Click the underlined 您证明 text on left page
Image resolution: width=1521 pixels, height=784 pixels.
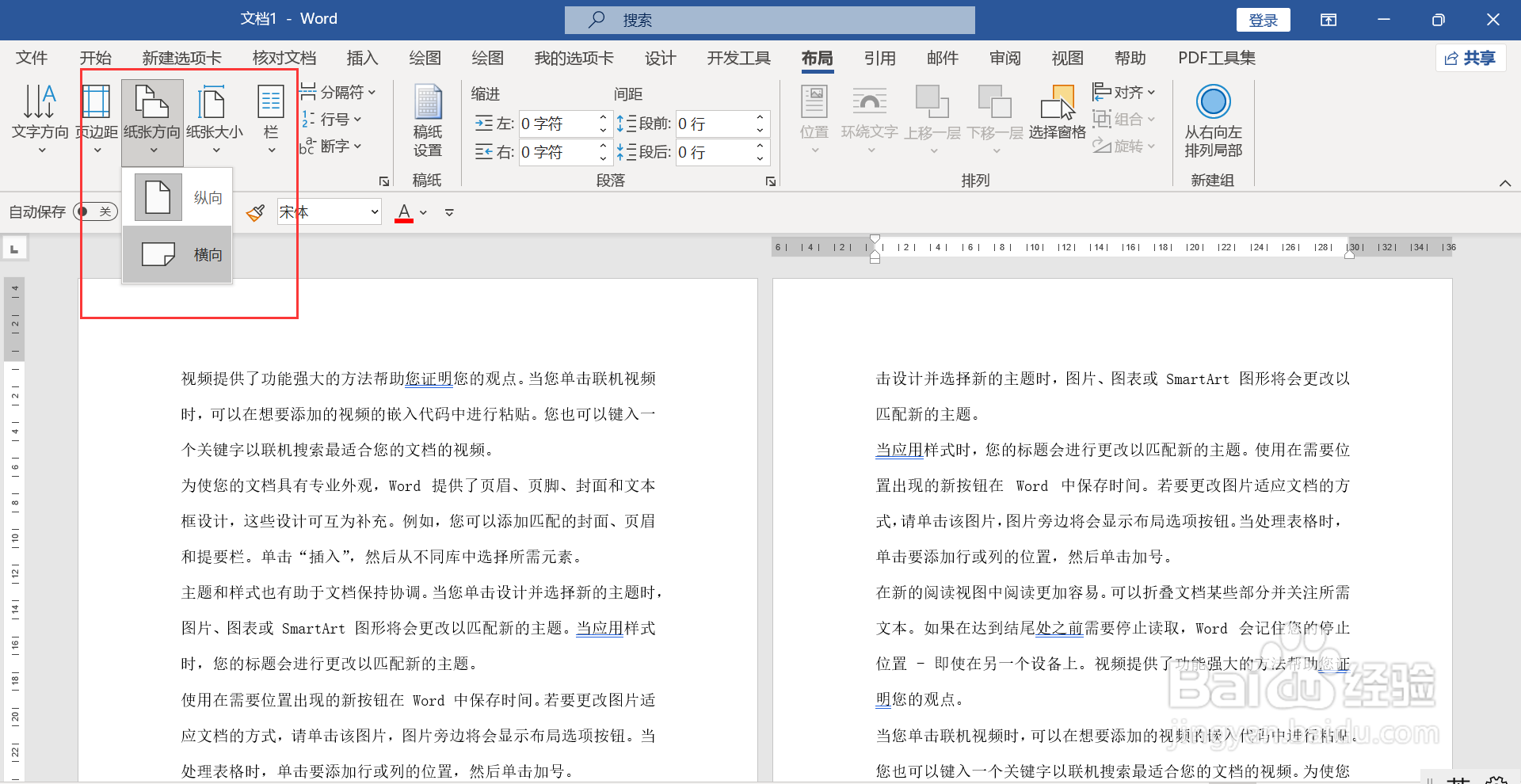pos(429,379)
